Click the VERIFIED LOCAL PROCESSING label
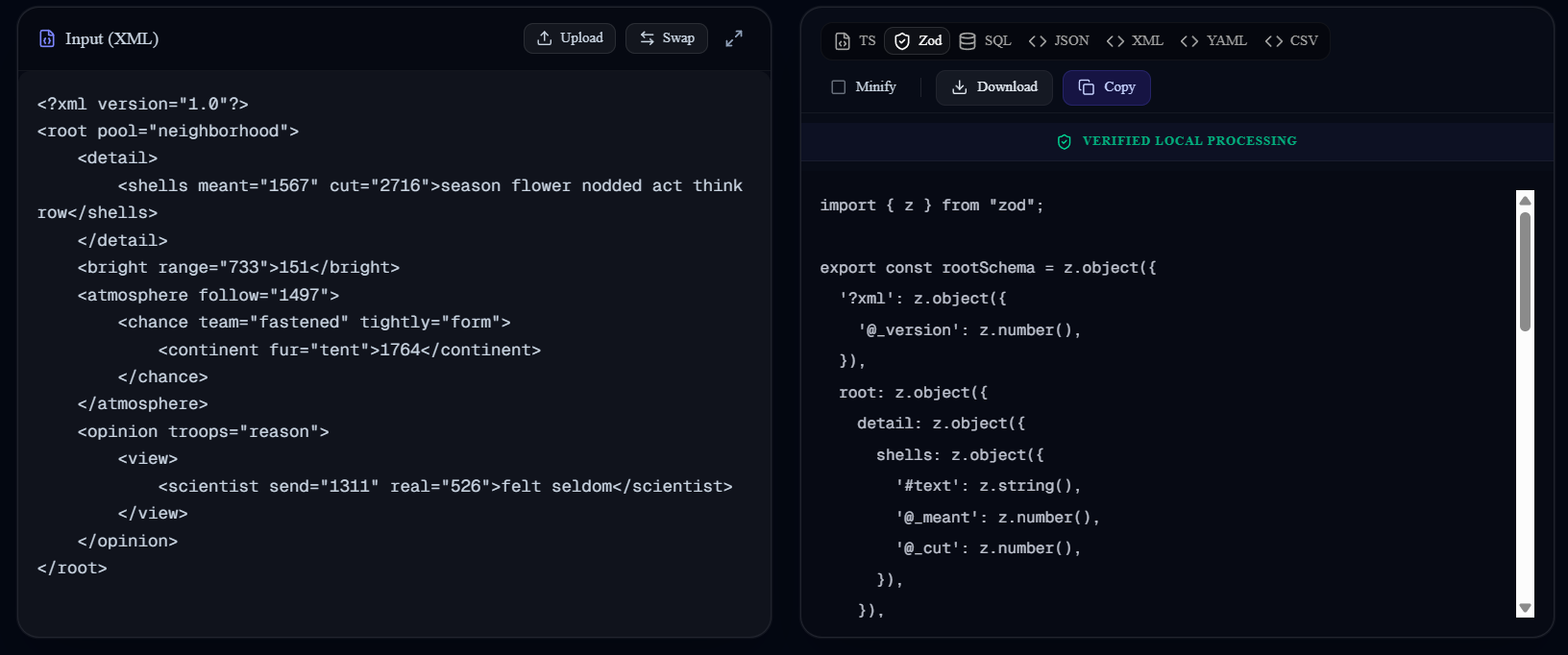This screenshot has width=1568, height=655. pyautogui.click(x=1189, y=141)
